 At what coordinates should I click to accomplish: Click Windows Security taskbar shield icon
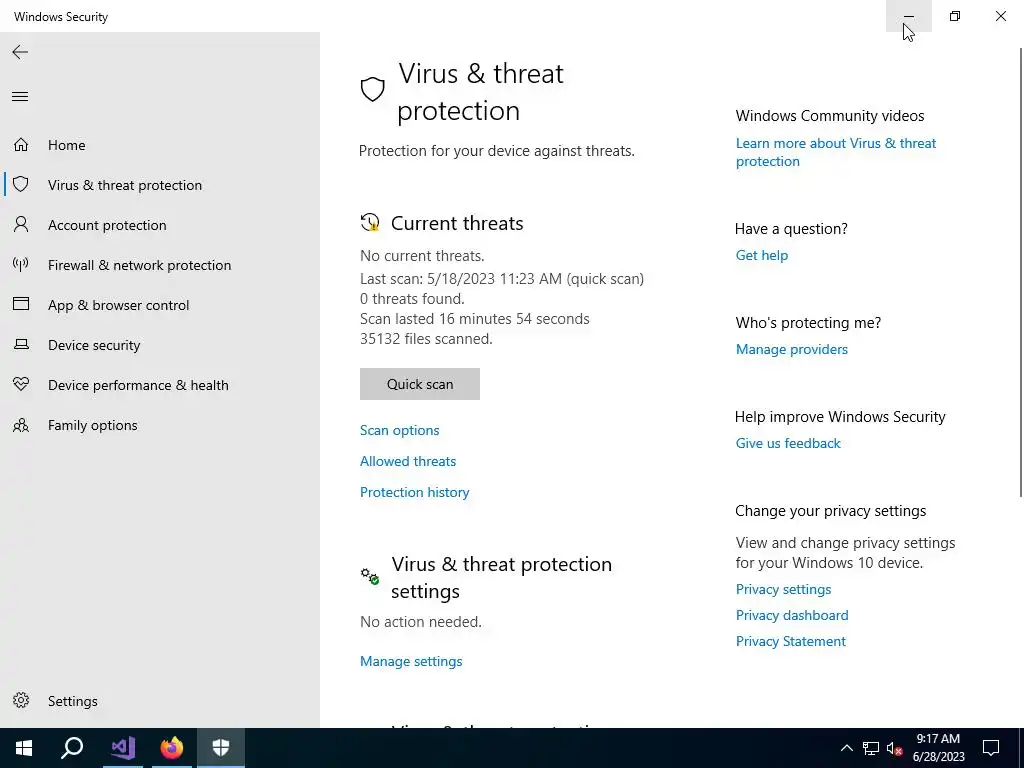(x=221, y=748)
